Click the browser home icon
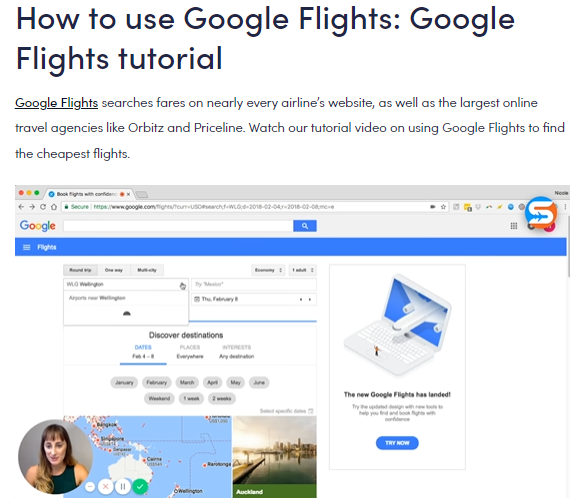The width and height of the screenshot is (570, 501). pyautogui.click(x=54, y=207)
